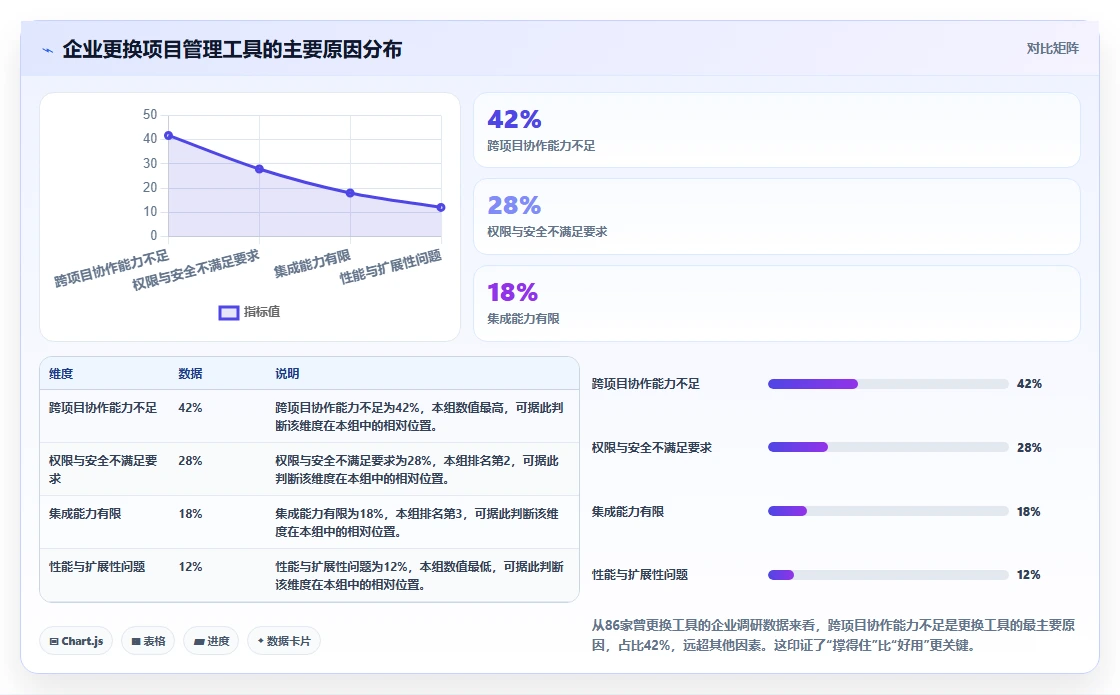Click the 性能与扩展性问题 progress bar
Image resolution: width=1120 pixels, height=695 pixels.
point(888,575)
